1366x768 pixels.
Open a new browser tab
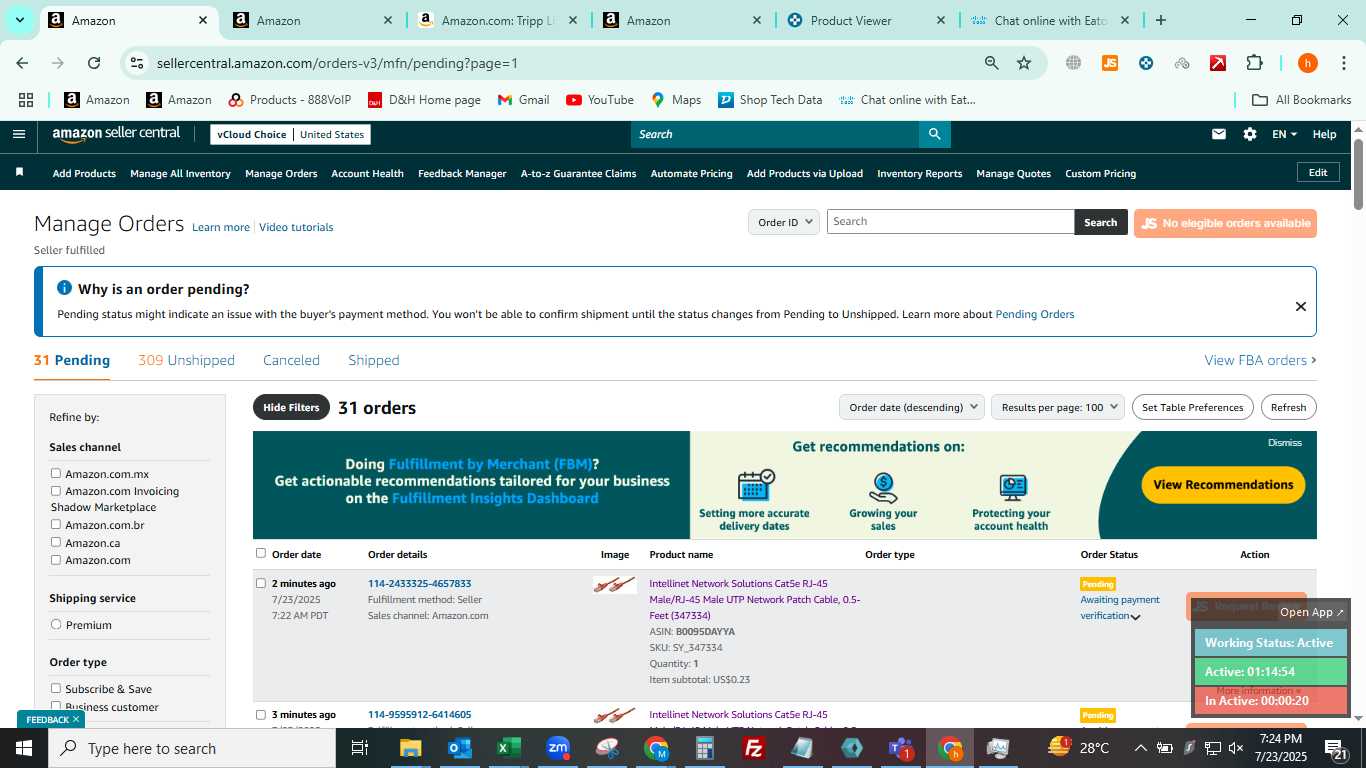tap(1160, 20)
